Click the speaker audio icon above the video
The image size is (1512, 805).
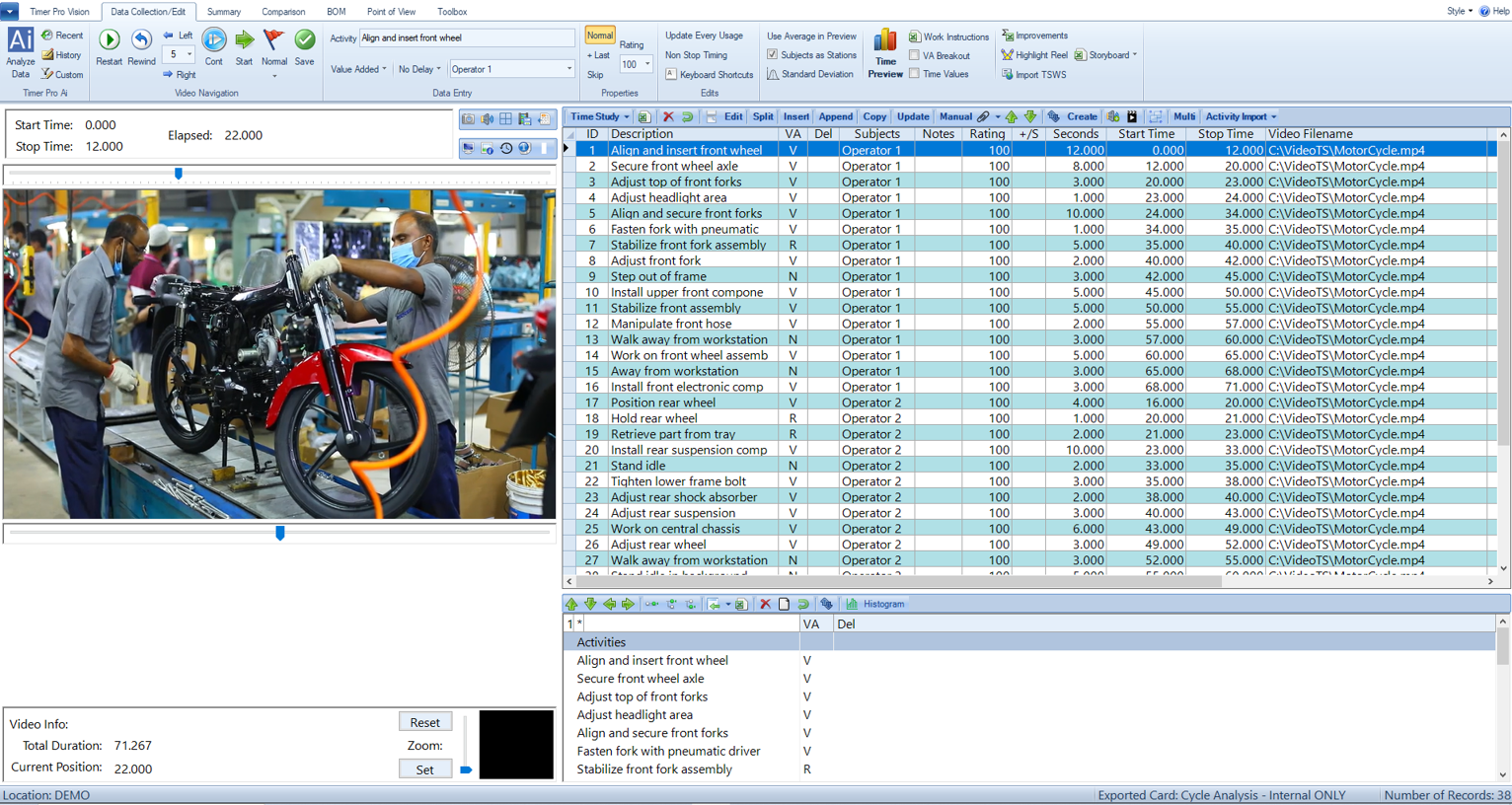[x=488, y=119]
